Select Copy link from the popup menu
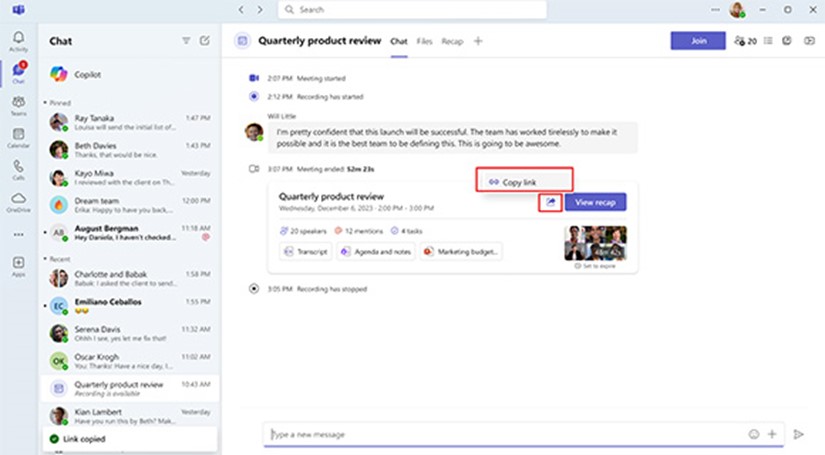Viewport: 825px width, 455px height. tap(524, 182)
